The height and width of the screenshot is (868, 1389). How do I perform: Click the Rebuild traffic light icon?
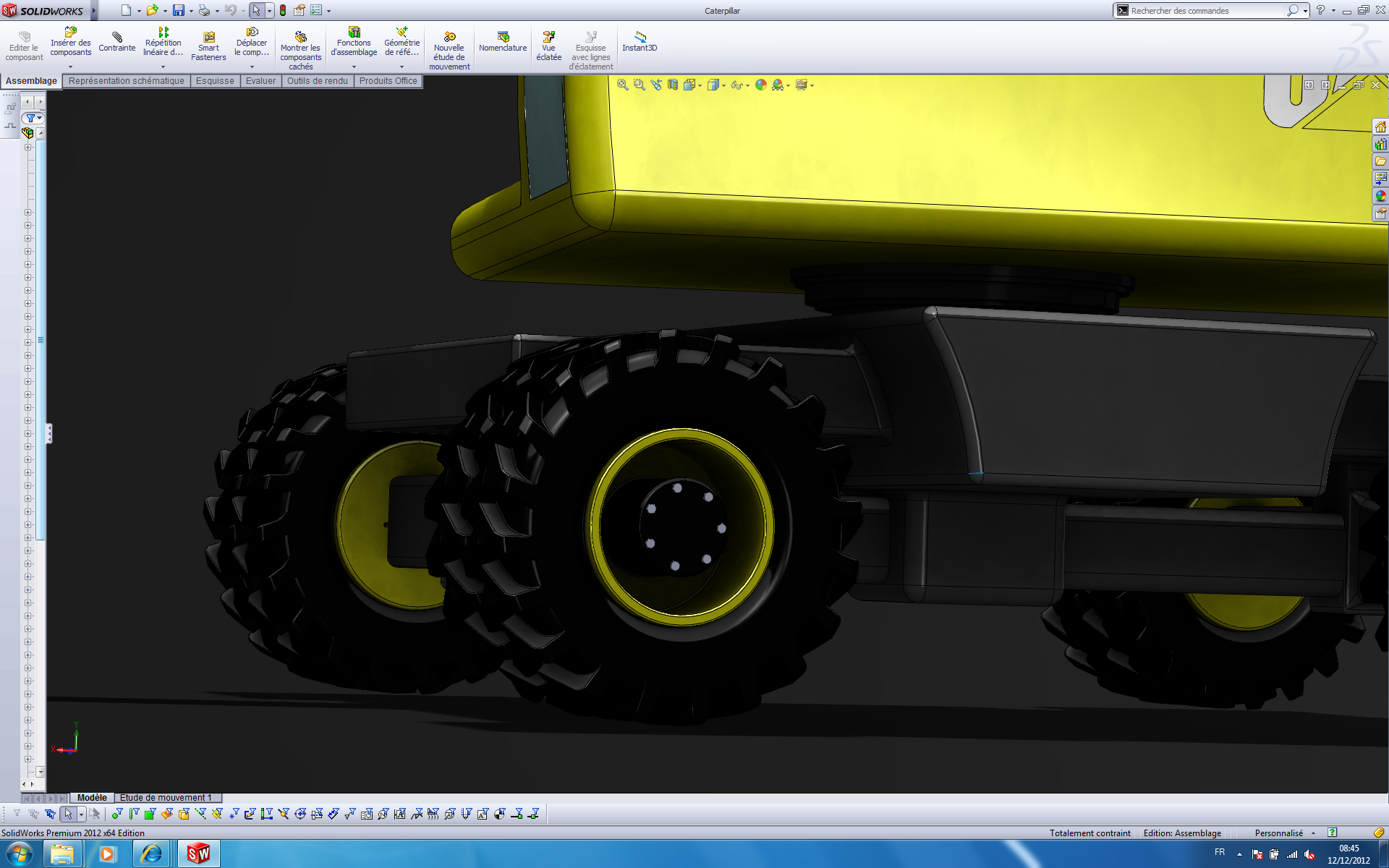click(x=283, y=10)
